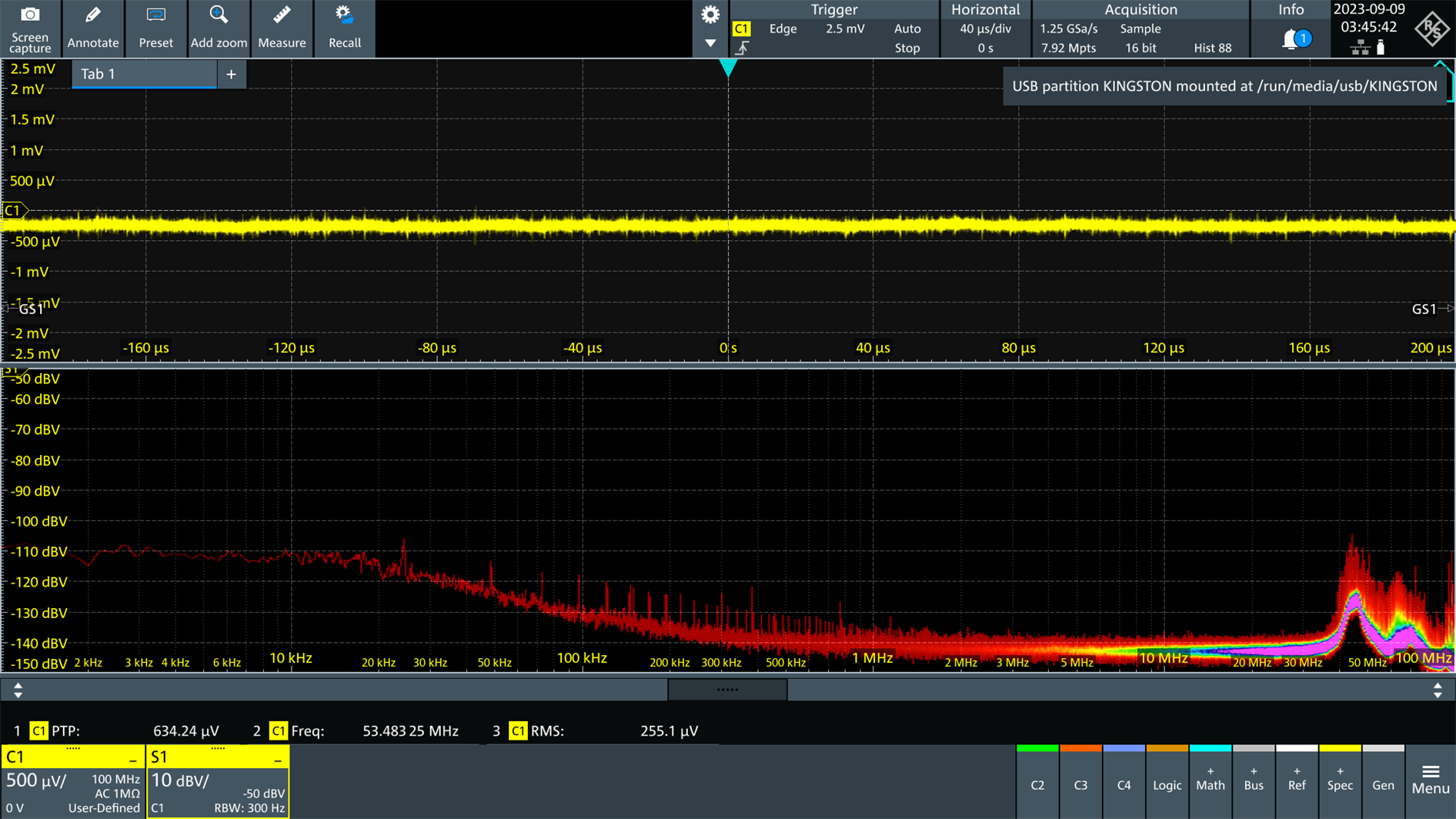Click the left GS1 gate marker

coord(25,309)
